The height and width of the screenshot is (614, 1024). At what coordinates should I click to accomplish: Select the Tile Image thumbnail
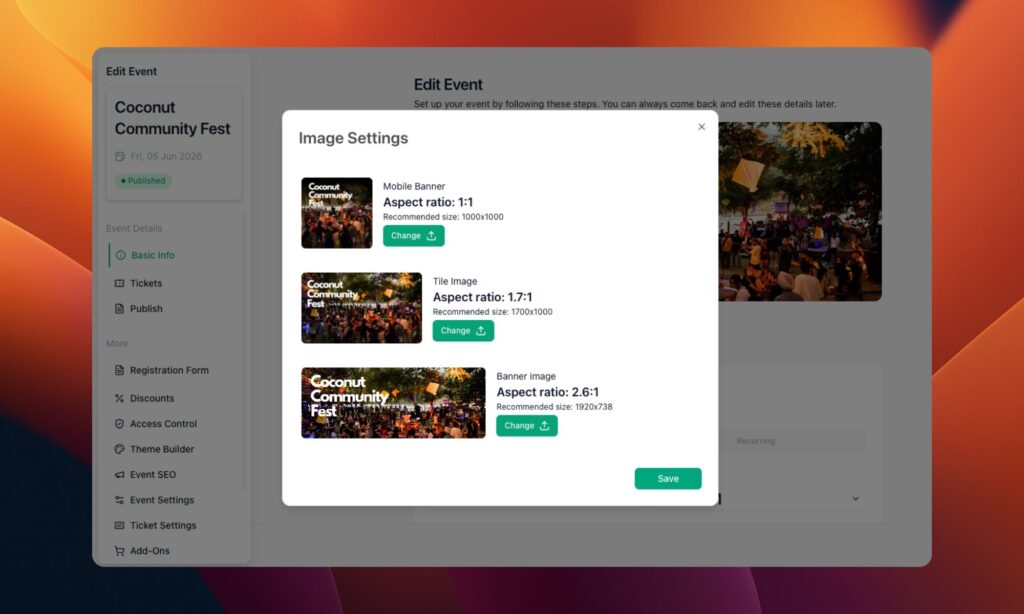click(x=361, y=308)
